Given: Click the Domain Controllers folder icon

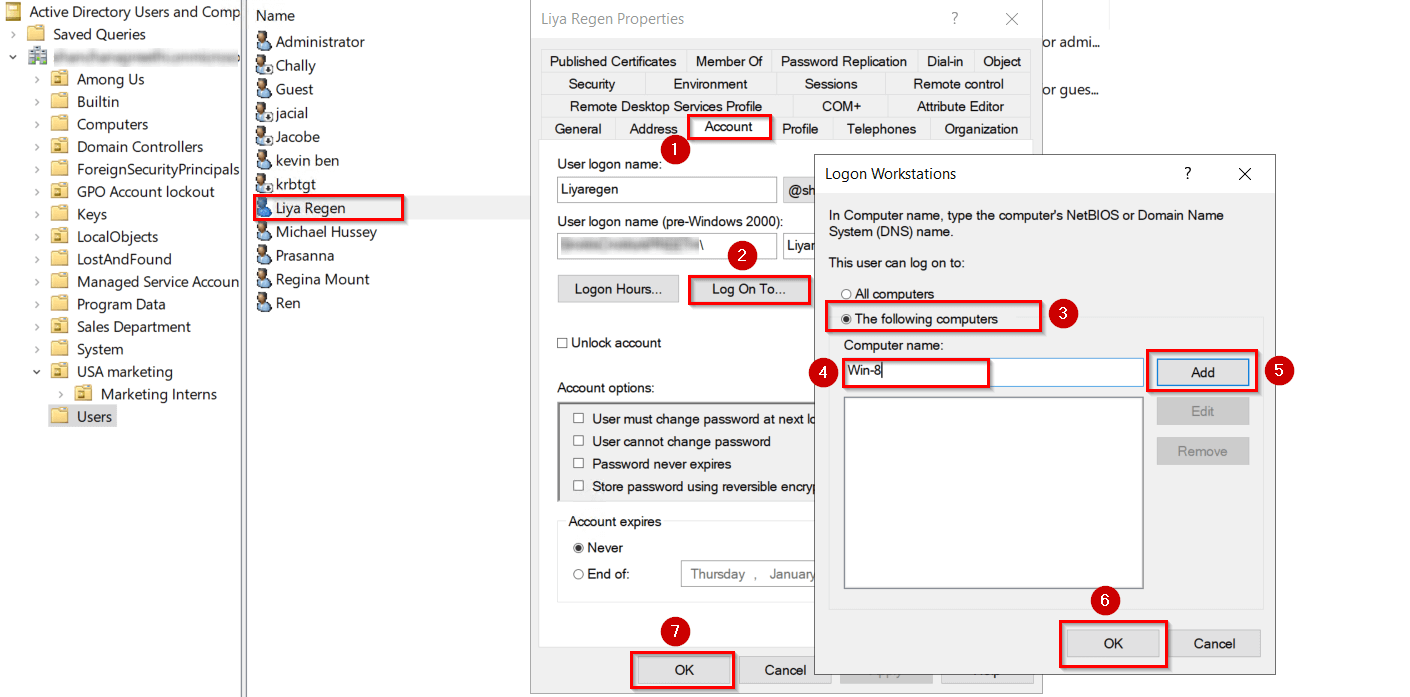Looking at the screenshot, I should [x=60, y=146].
